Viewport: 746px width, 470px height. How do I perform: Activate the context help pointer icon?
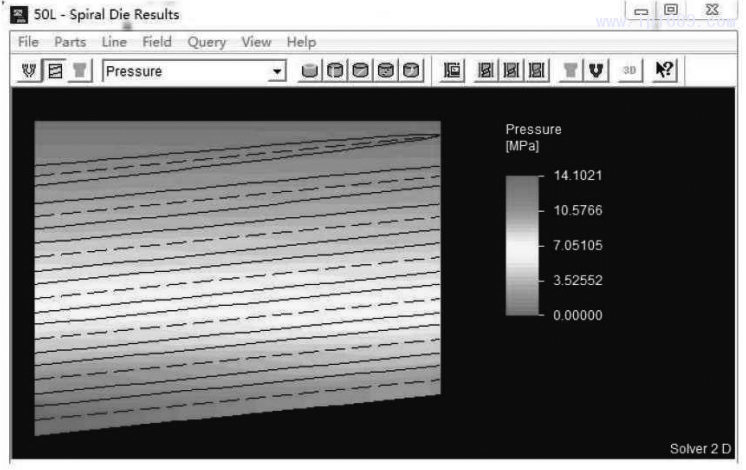[x=663, y=71]
